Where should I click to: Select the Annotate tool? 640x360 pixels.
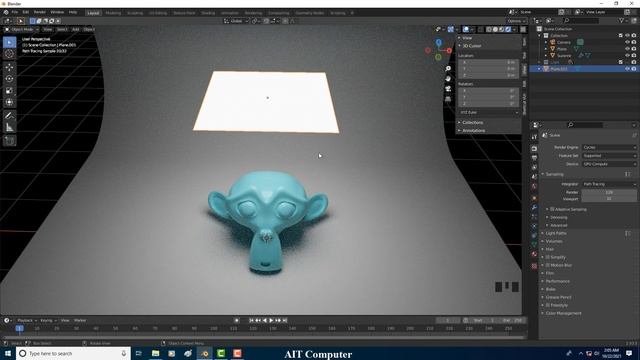click(x=9, y=116)
